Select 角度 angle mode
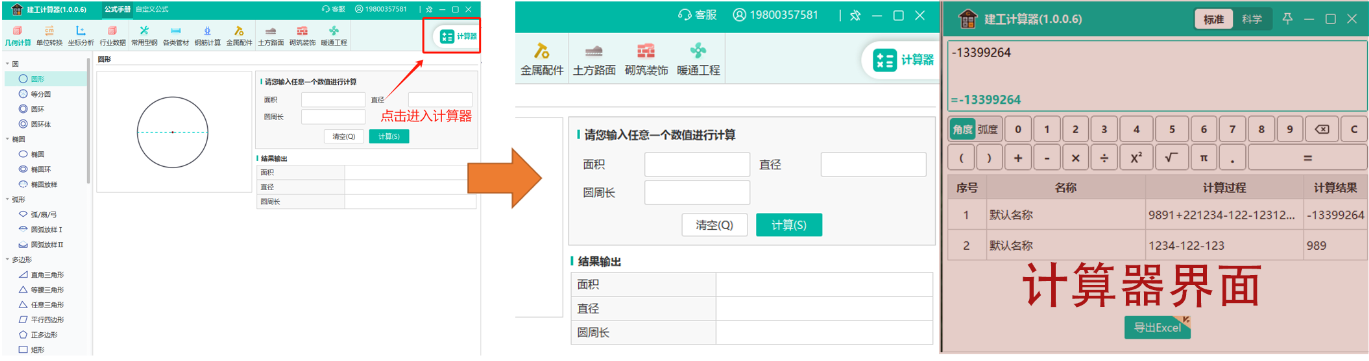 [x=962, y=129]
